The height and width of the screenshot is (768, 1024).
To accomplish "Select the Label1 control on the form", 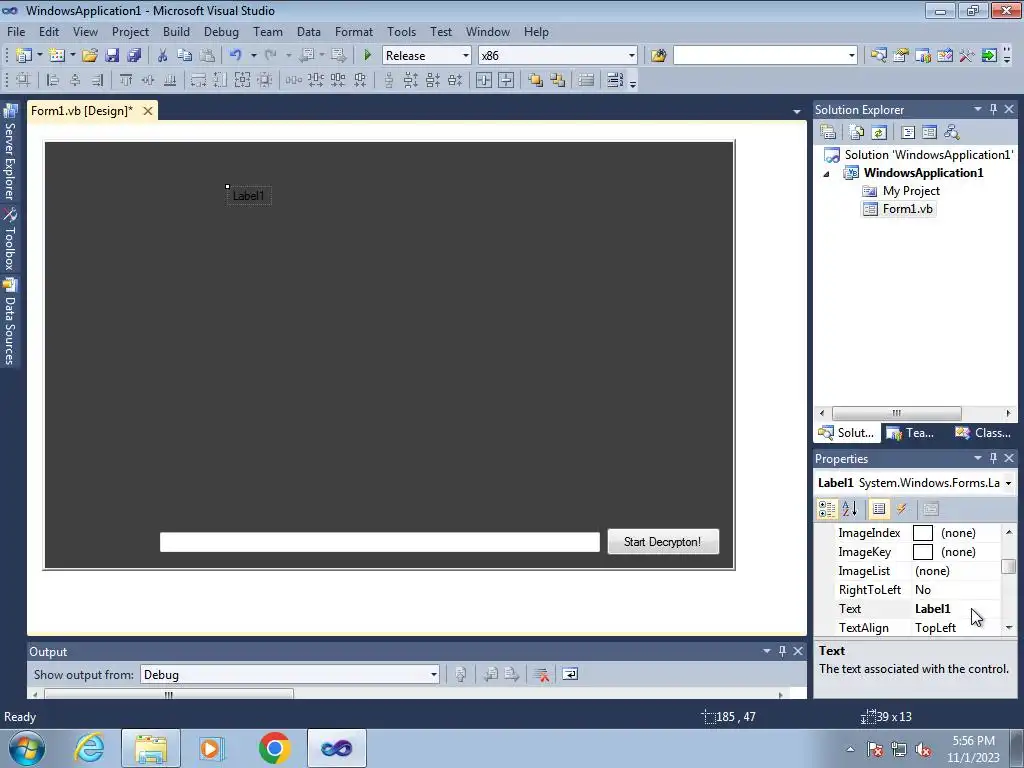I will tap(249, 196).
